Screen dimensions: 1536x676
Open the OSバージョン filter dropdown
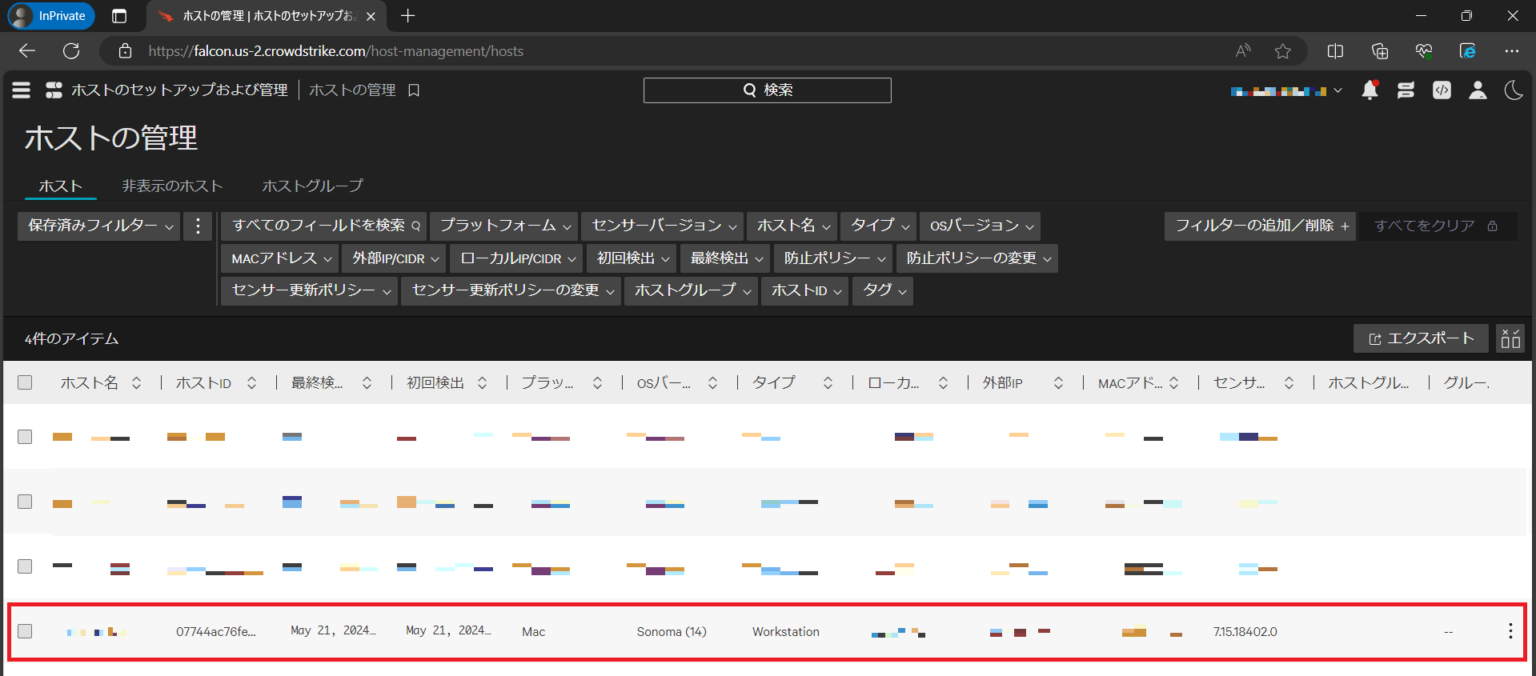pyautogui.click(x=979, y=225)
